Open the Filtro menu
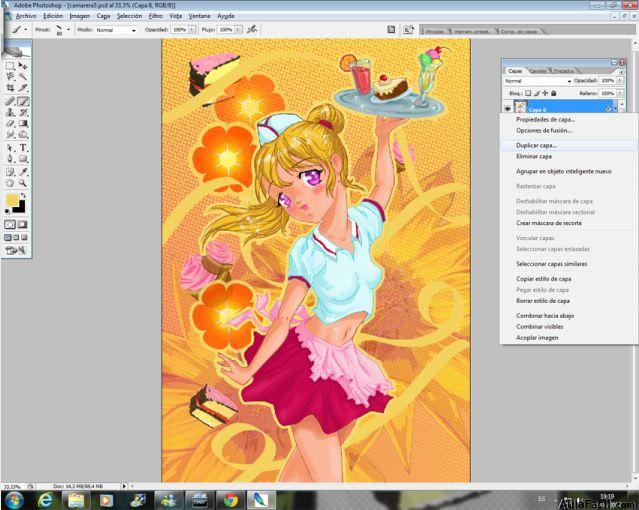The height and width of the screenshot is (510, 639). [x=156, y=16]
